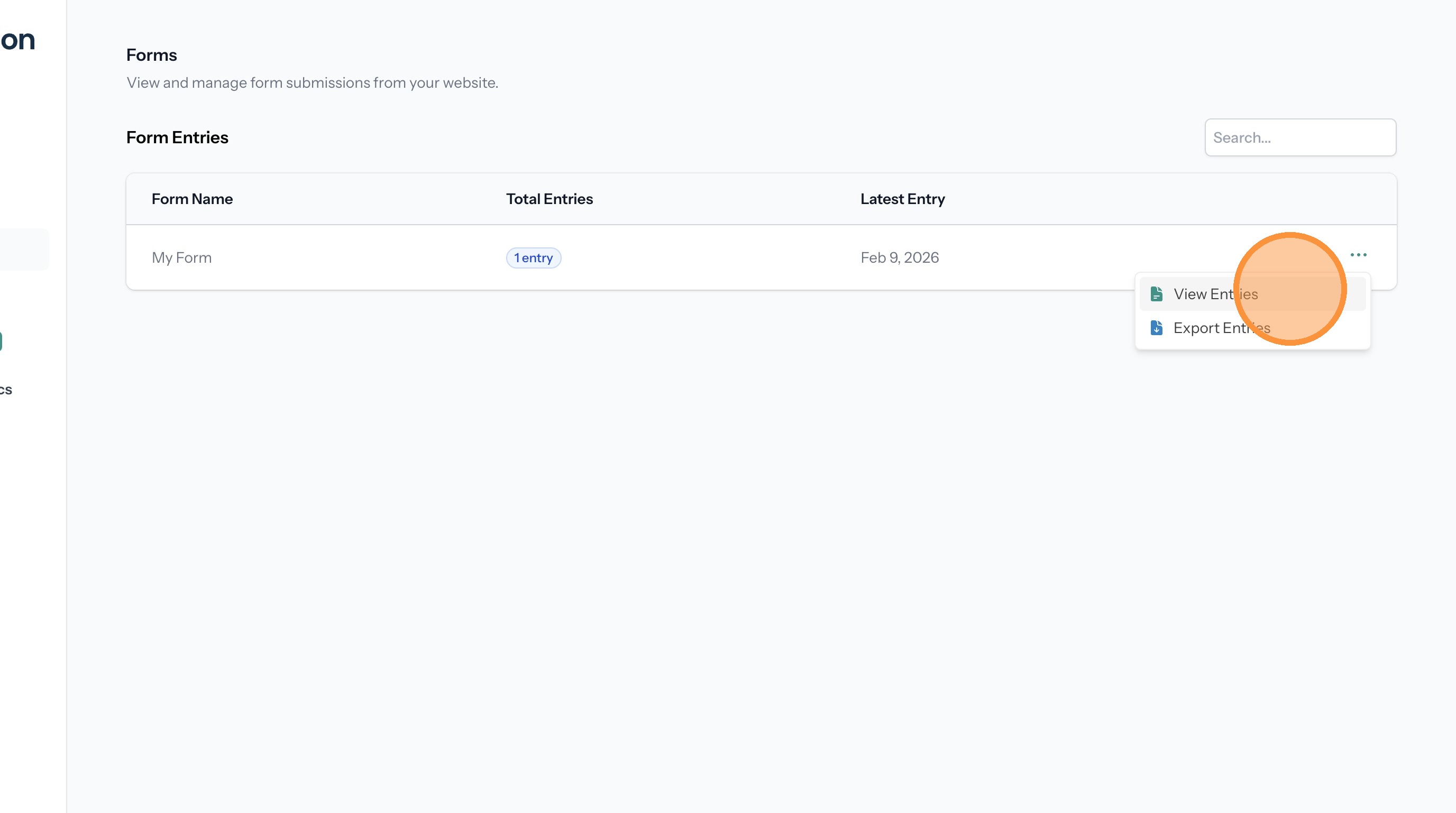Click the Form Name column header
1456x813 pixels.
tap(191, 199)
